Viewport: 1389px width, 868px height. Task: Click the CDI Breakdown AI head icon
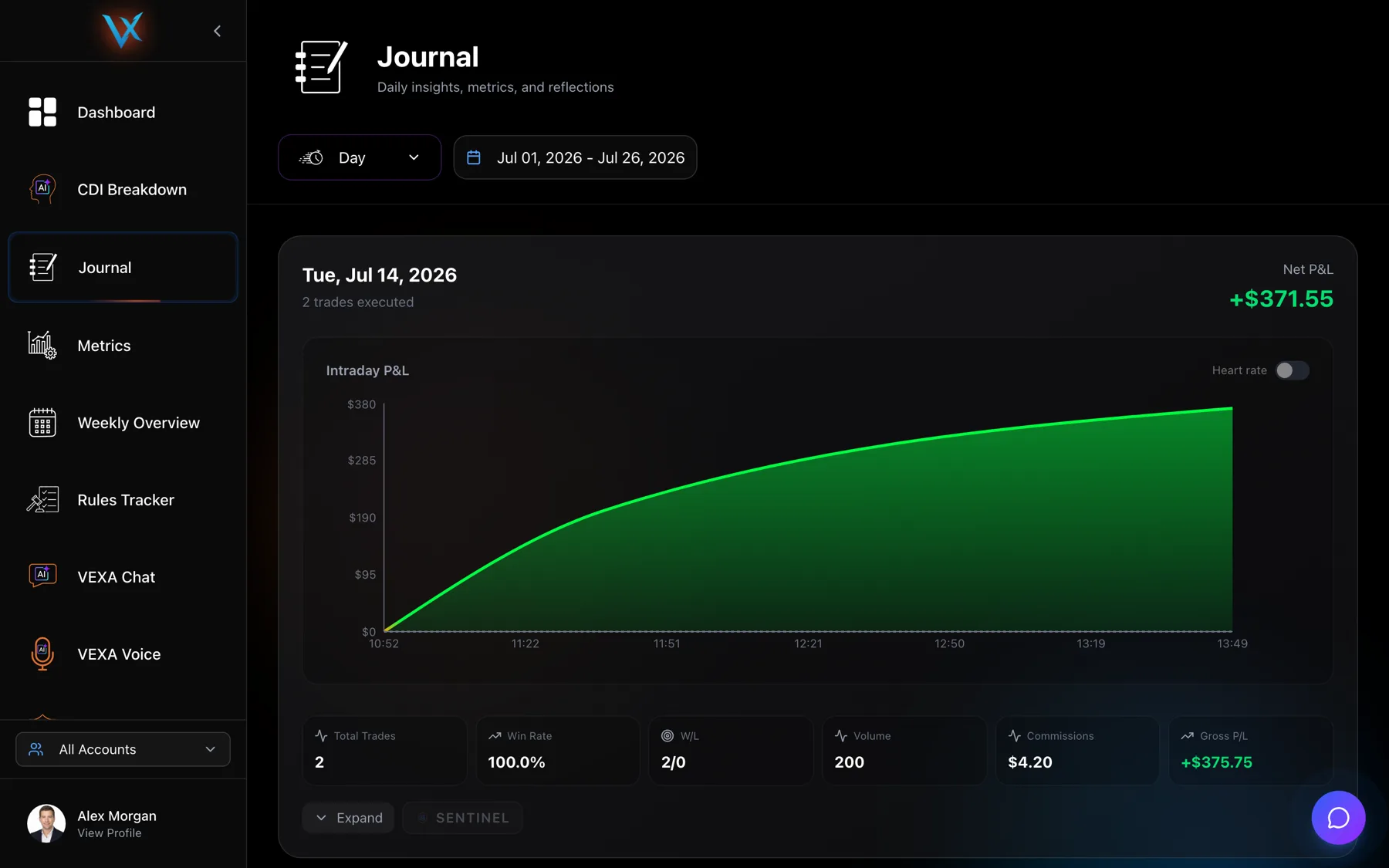(42, 189)
